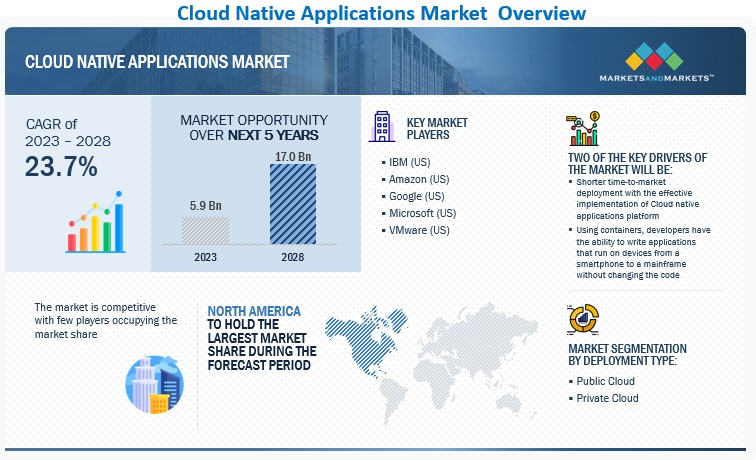This screenshot has width=756, height=460.
Task: Click the key drivers chart icon
Action: pos(587,129)
